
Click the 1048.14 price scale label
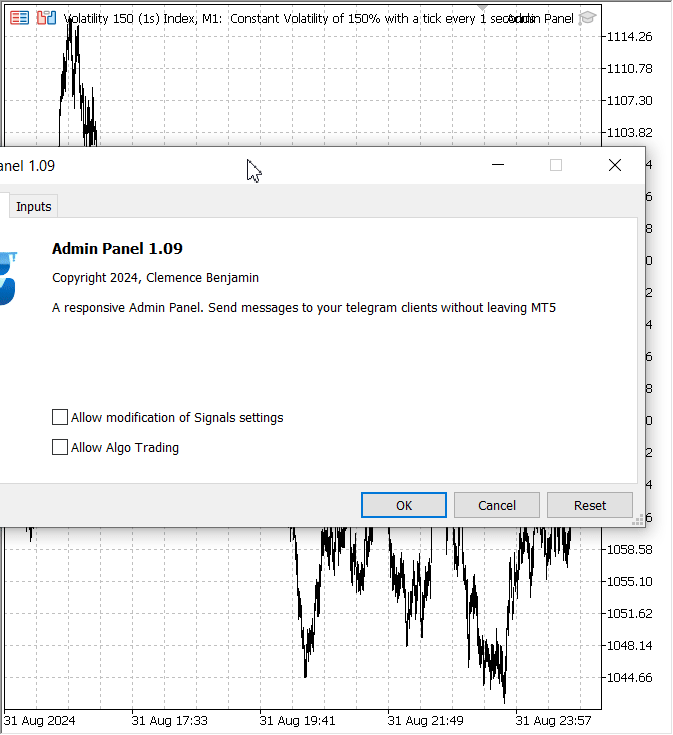tap(629, 645)
